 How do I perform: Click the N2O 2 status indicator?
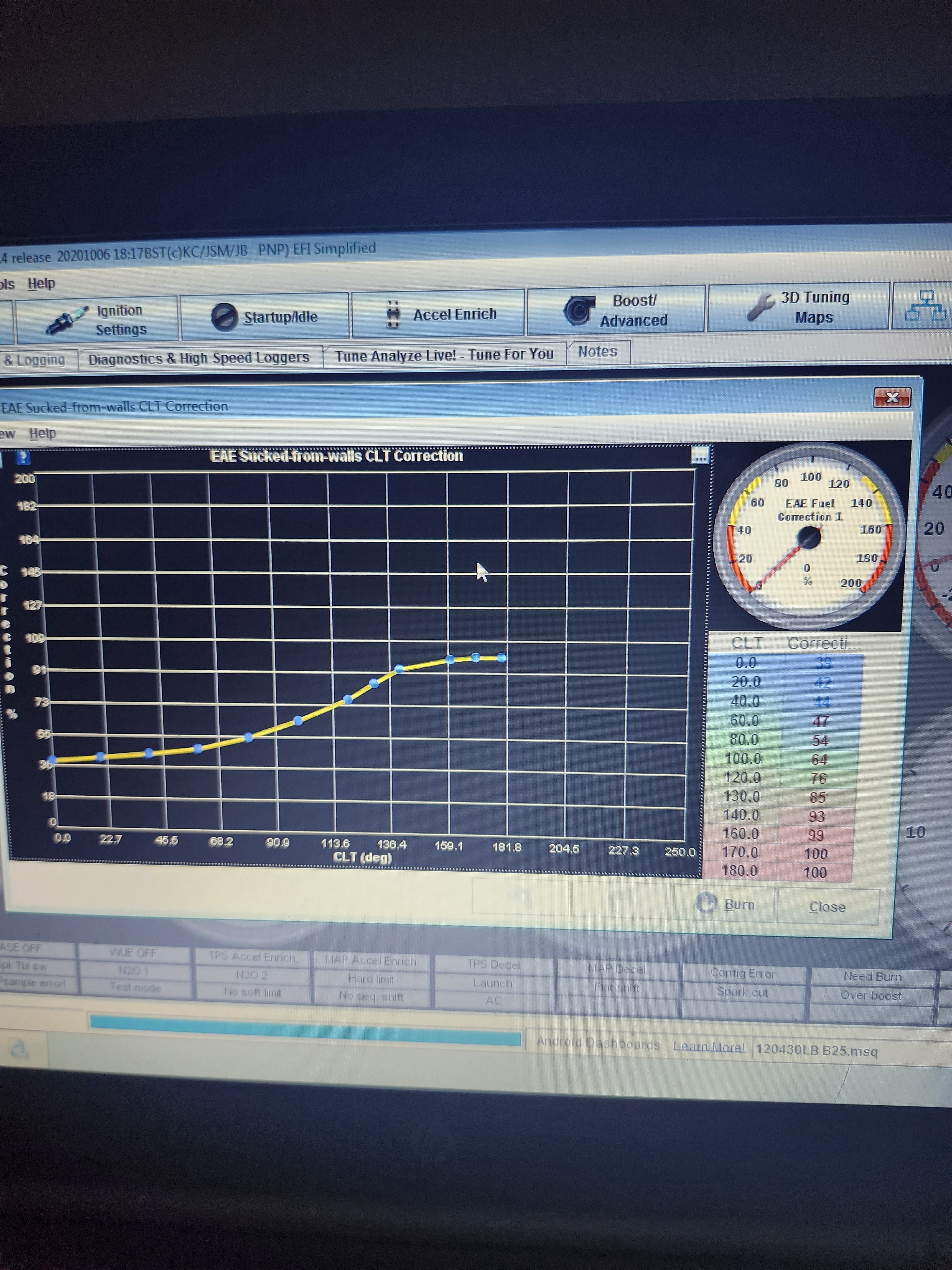pos(251,975)
